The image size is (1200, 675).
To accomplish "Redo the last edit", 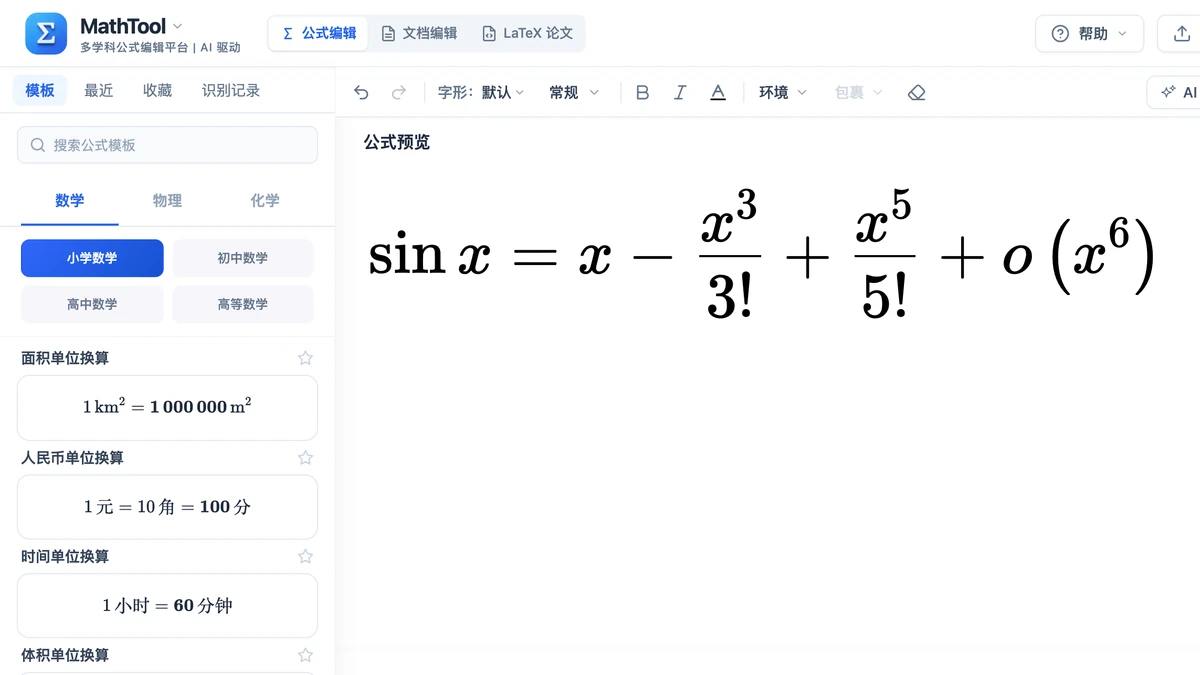I will tap(399, 93).
